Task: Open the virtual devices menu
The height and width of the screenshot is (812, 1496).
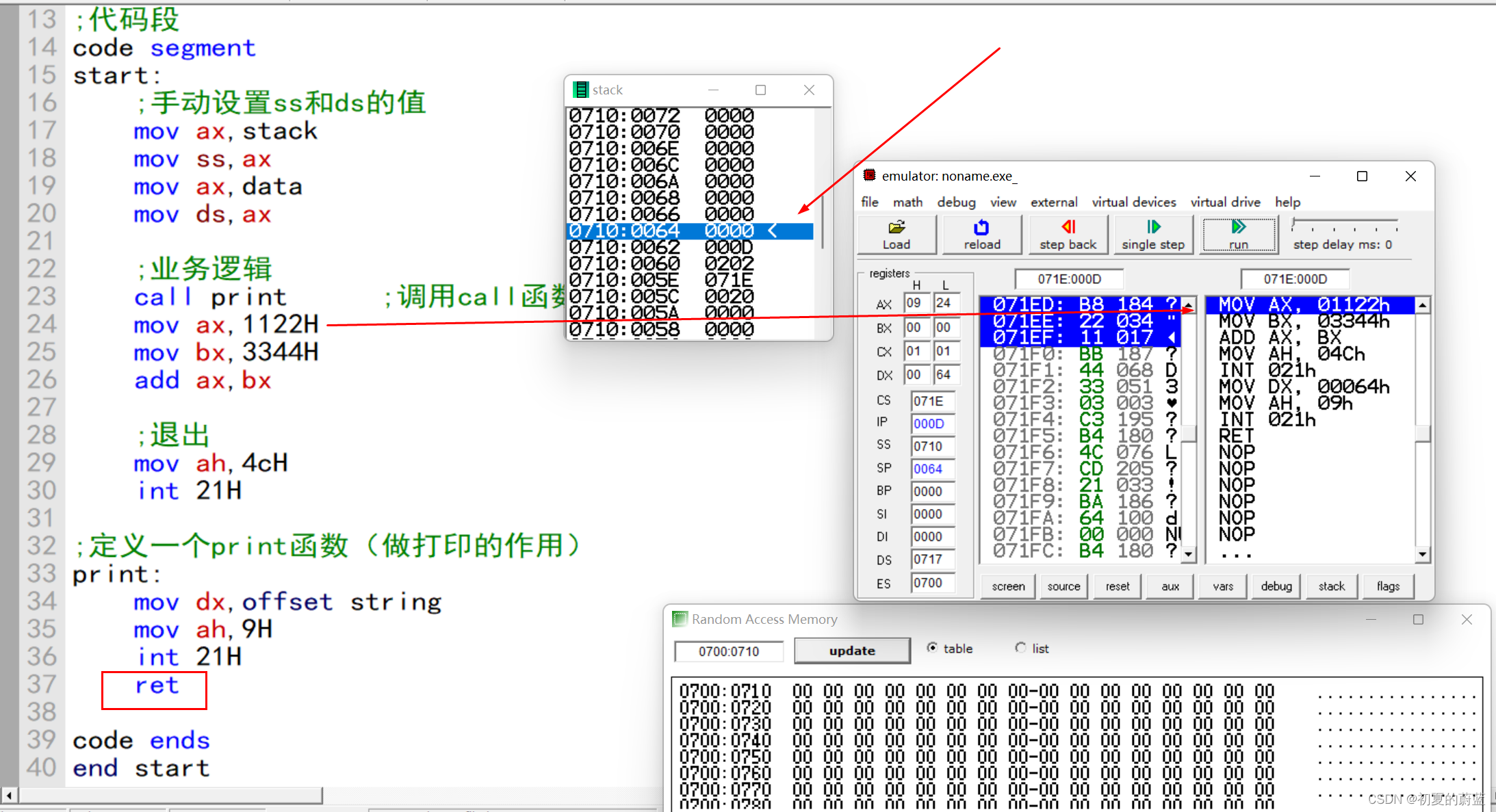Action: 1133,202
